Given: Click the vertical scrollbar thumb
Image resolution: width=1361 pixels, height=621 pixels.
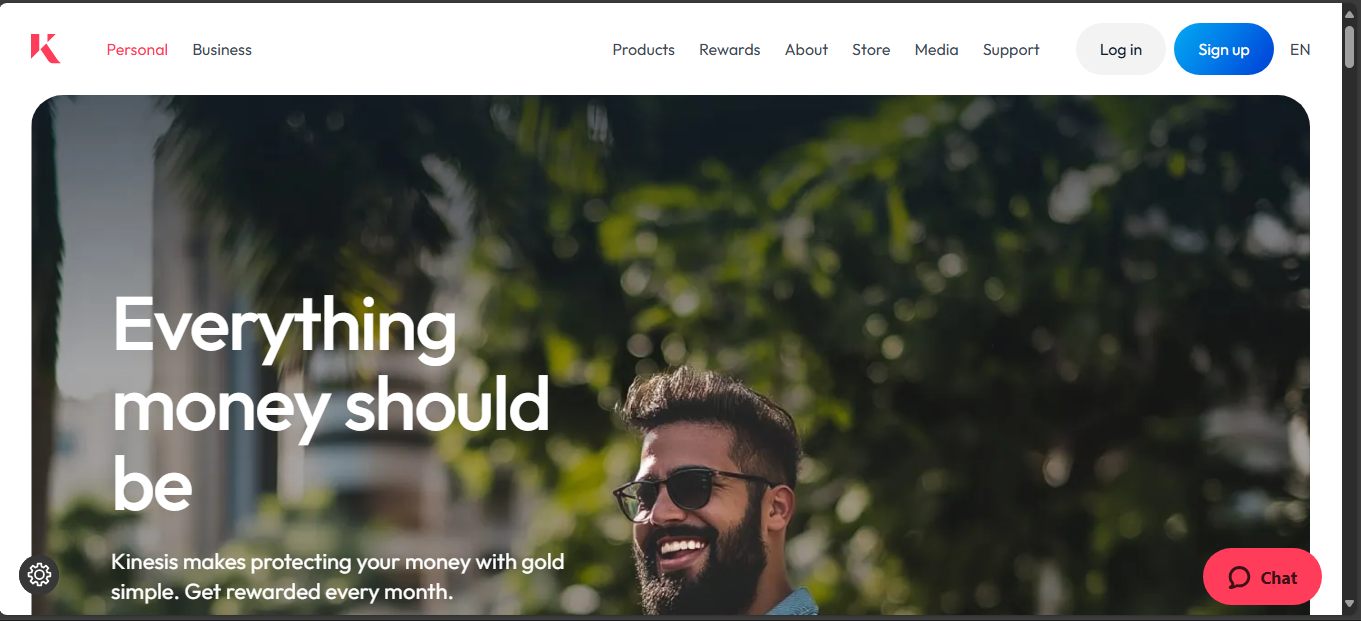Looking at the screenshot, I should point(1350,45).
